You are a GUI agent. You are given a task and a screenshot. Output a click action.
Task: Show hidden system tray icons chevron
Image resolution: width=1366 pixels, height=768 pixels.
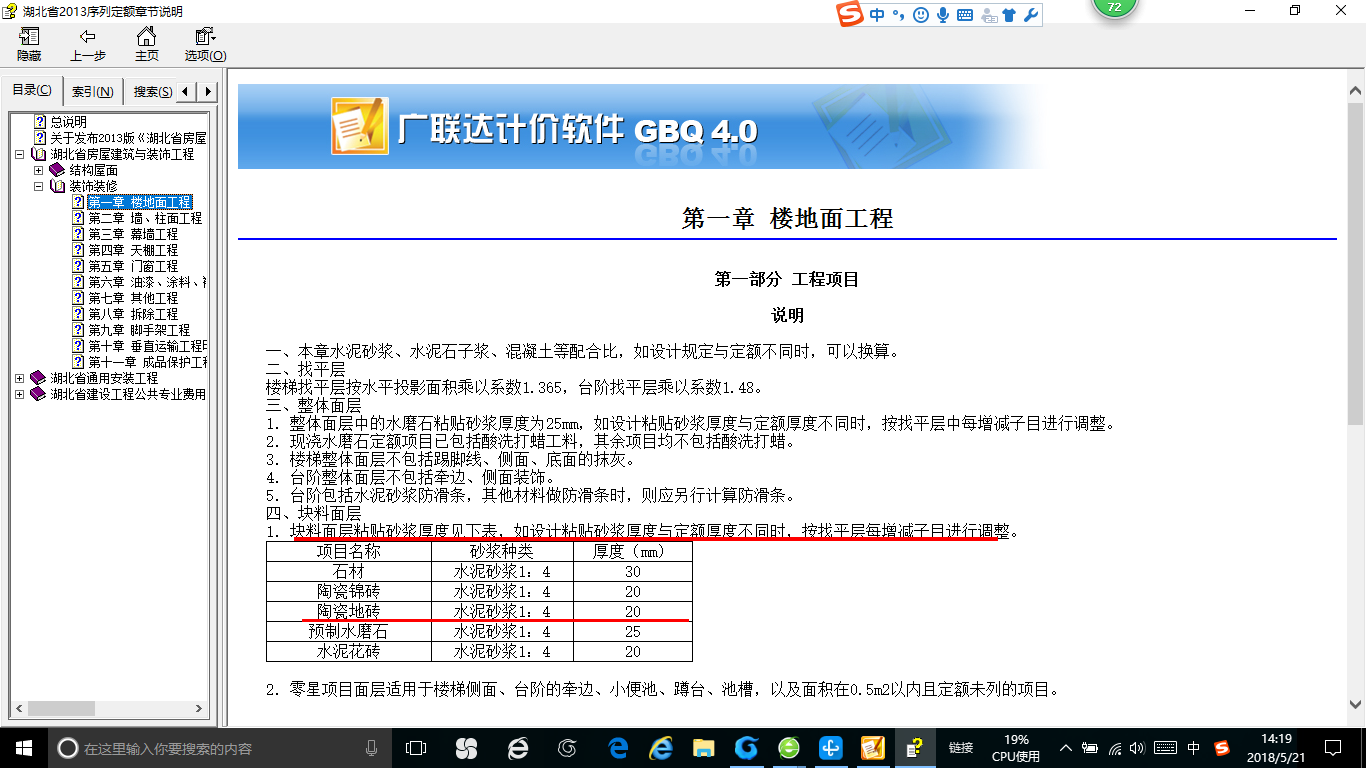point(1066,748)
